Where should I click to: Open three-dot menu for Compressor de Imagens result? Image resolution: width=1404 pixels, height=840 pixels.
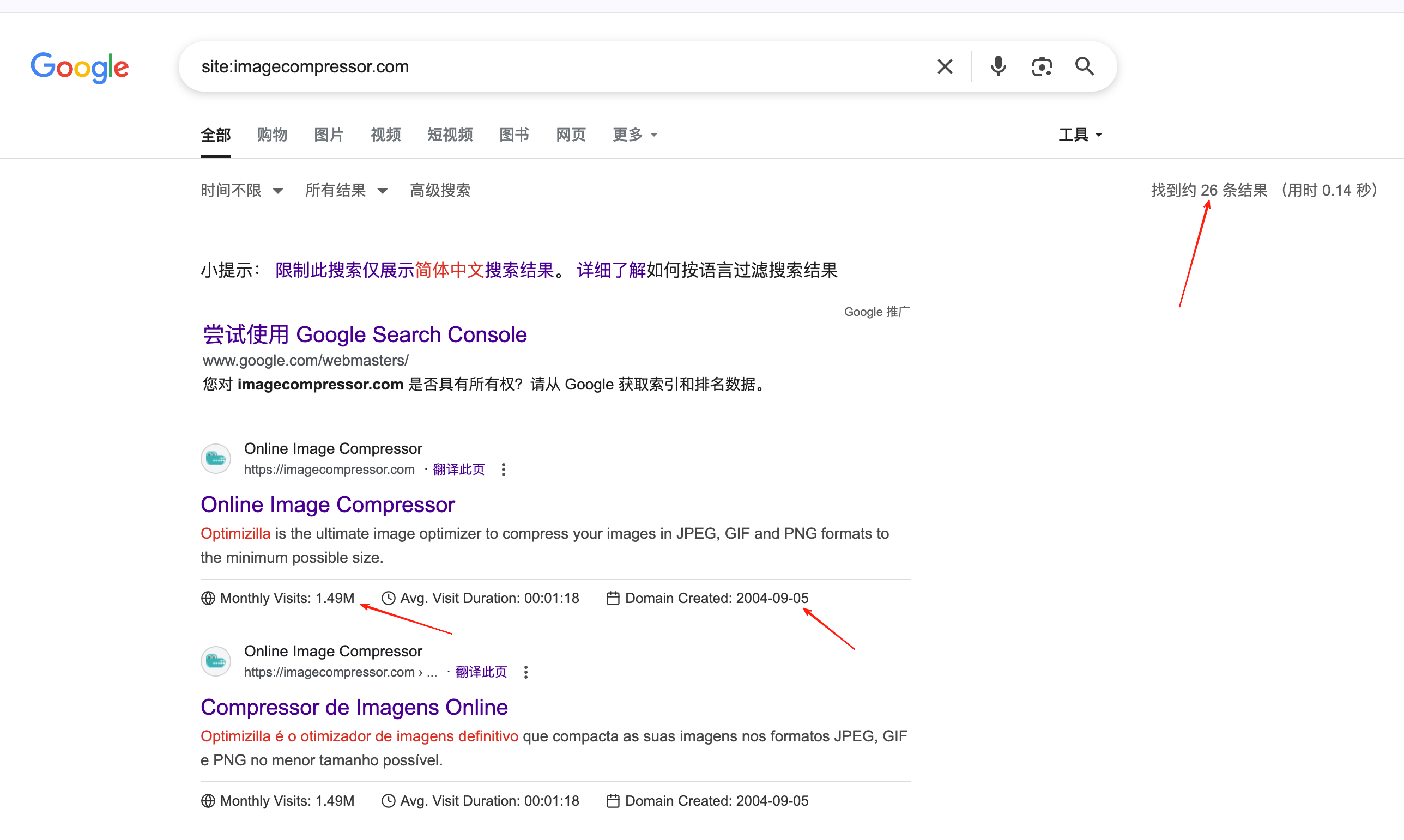(525, 672)
